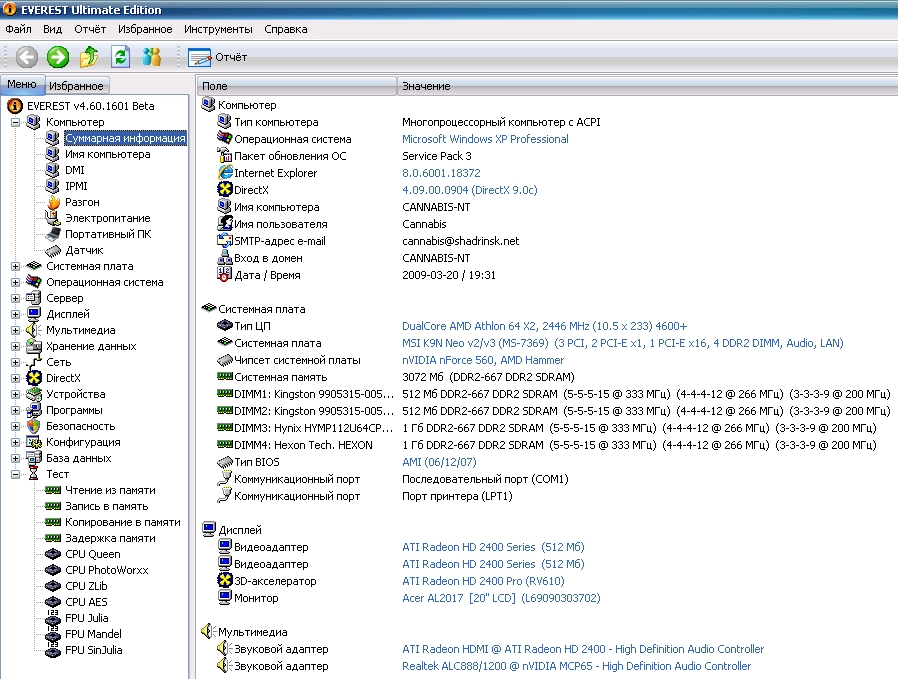Expand the Системная плата tree node
Screen dimensions: 898x679
pos(16,266)
